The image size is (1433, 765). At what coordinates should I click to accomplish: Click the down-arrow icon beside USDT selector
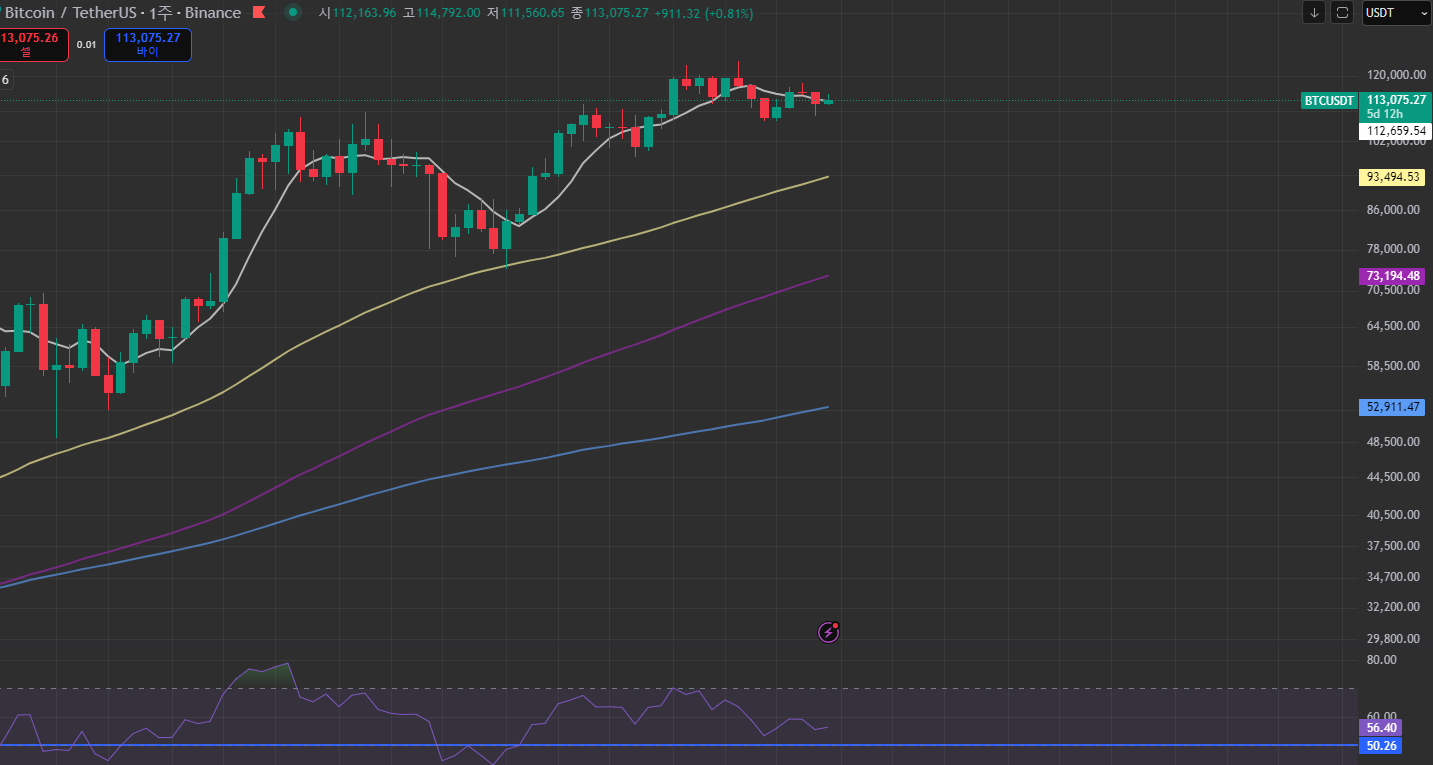click(1314, 13)
